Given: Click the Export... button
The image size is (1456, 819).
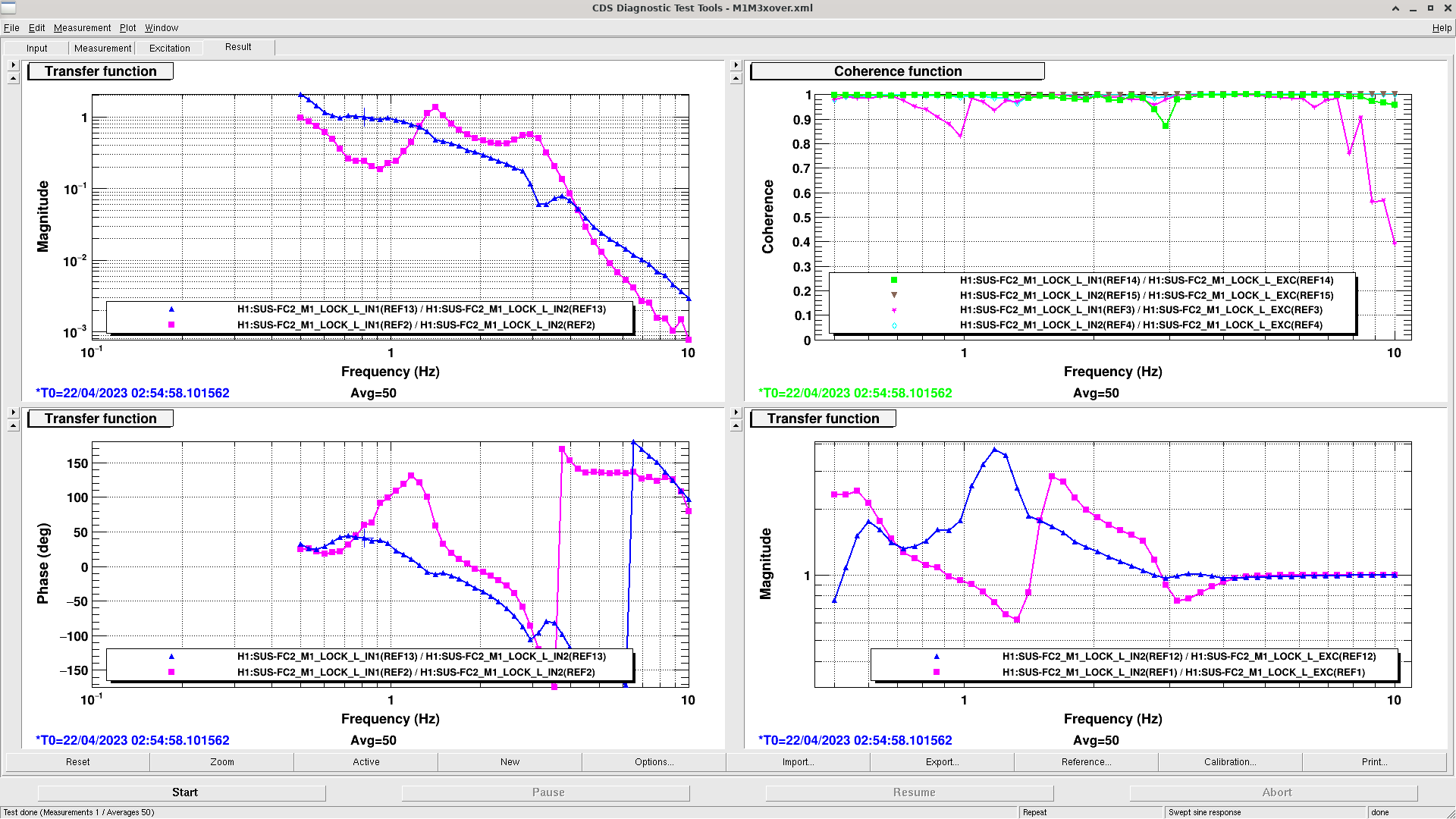Looking at the screenshot, I should pos(942,762).
